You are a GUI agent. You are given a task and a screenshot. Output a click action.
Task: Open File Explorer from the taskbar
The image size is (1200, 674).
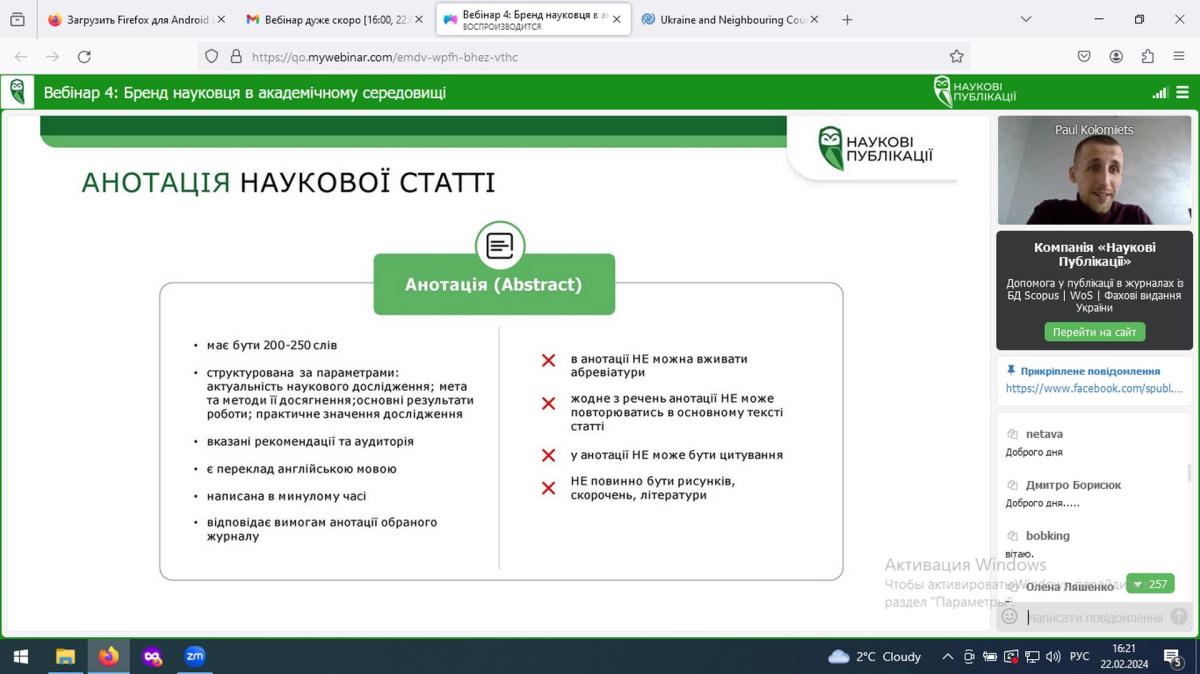[x=65, y=657]
